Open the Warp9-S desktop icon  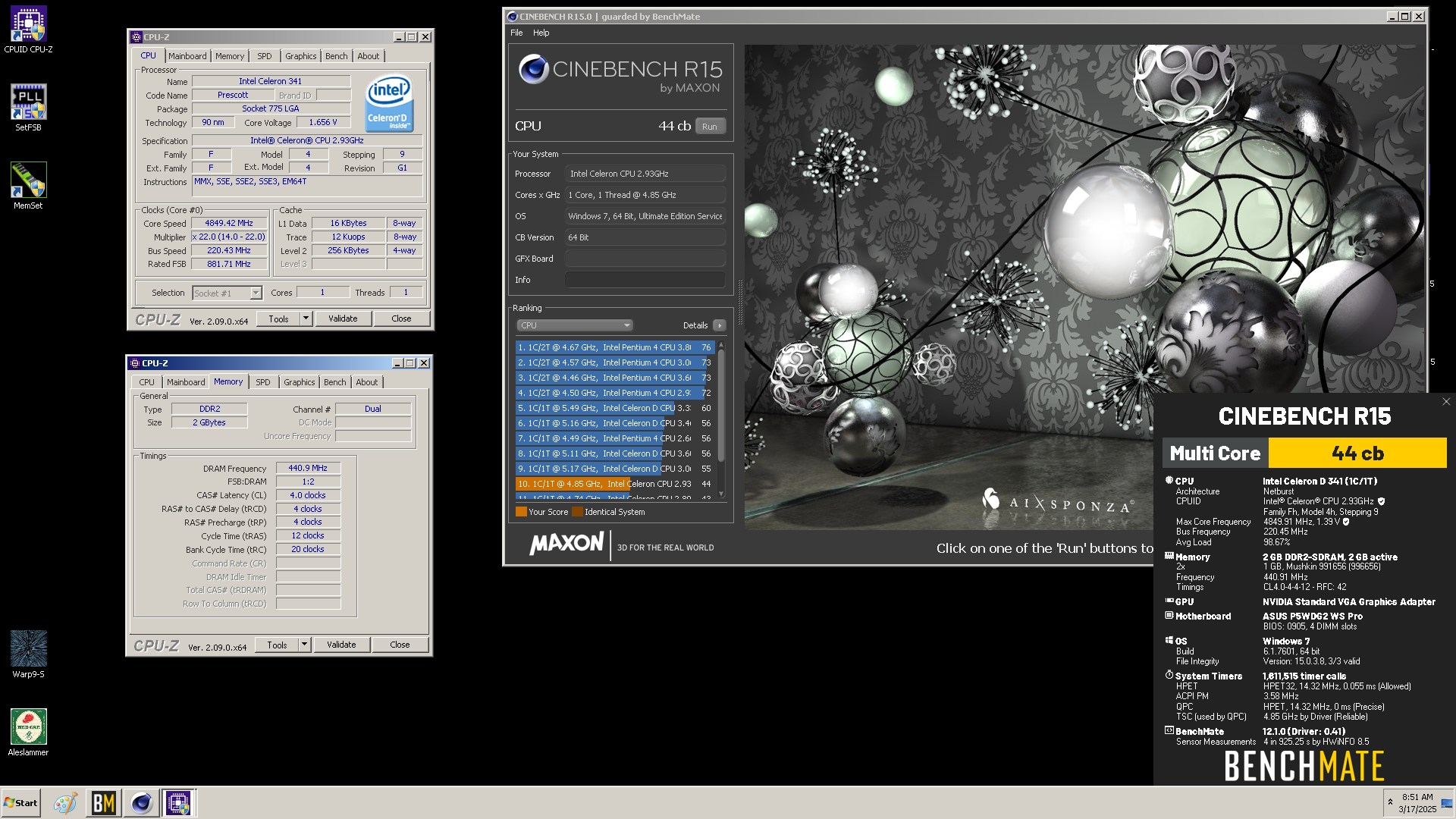pyautogui.click(x=28, y=654)
